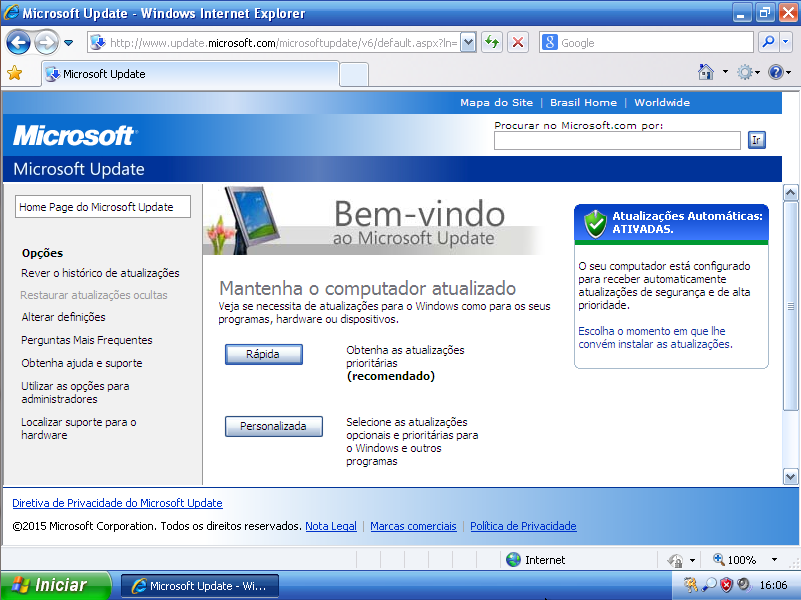The image size is (801, 600).
Task: Open the Política de Privacidade link
Action: pyautogui.click(x=523, y=526)
